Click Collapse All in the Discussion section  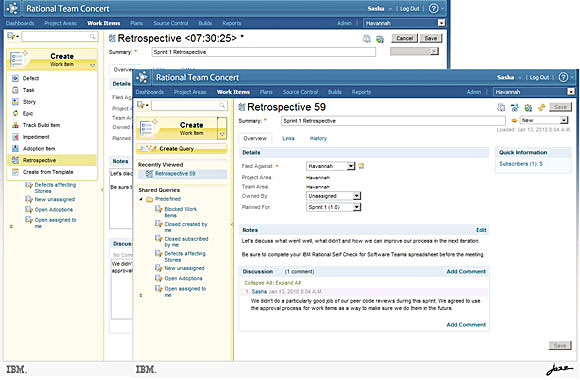point(258,283)
